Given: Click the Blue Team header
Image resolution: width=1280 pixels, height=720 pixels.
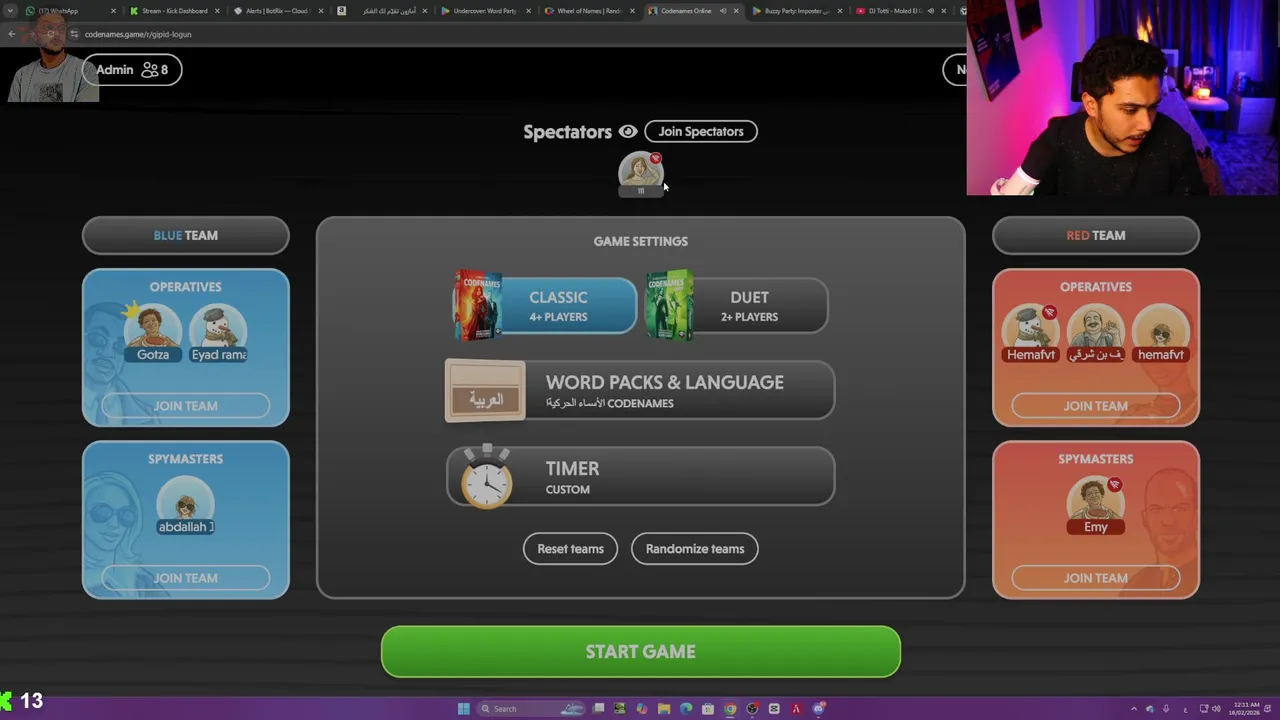Looking at the screenshot, I should click(185, 235).
